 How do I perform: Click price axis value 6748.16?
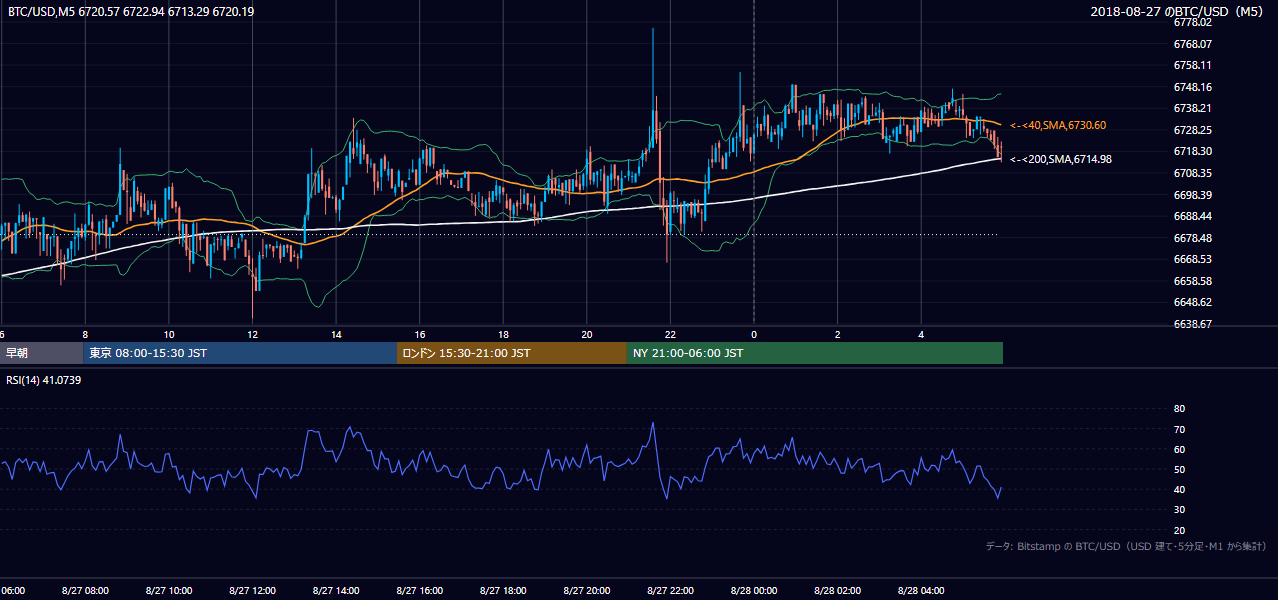1192,87
